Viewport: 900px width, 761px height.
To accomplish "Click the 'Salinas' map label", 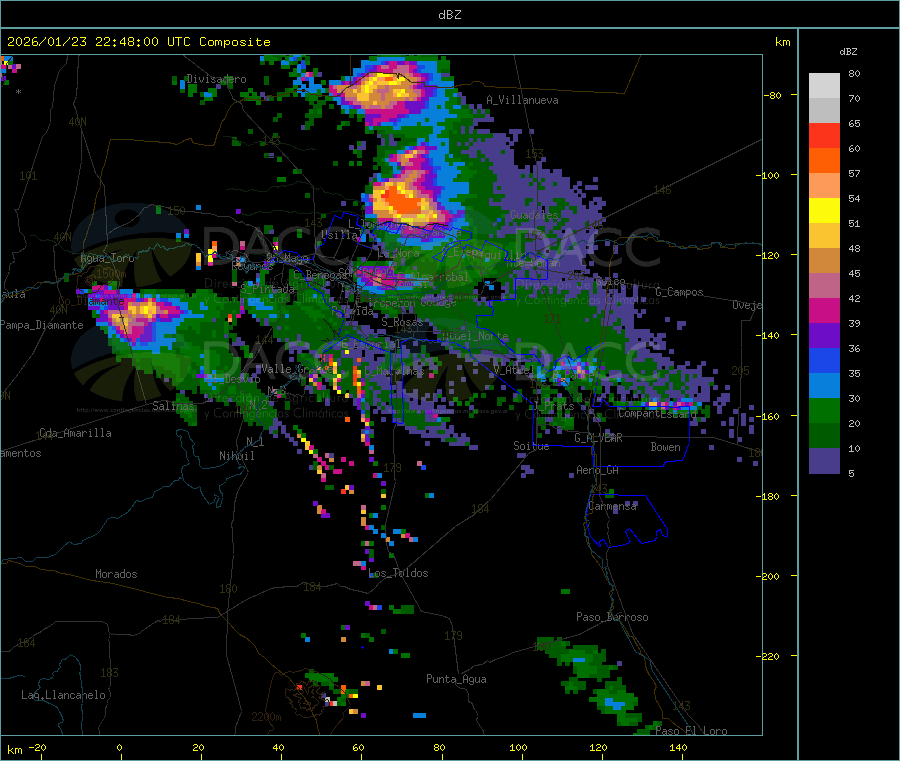I will (x=173, y=406).
